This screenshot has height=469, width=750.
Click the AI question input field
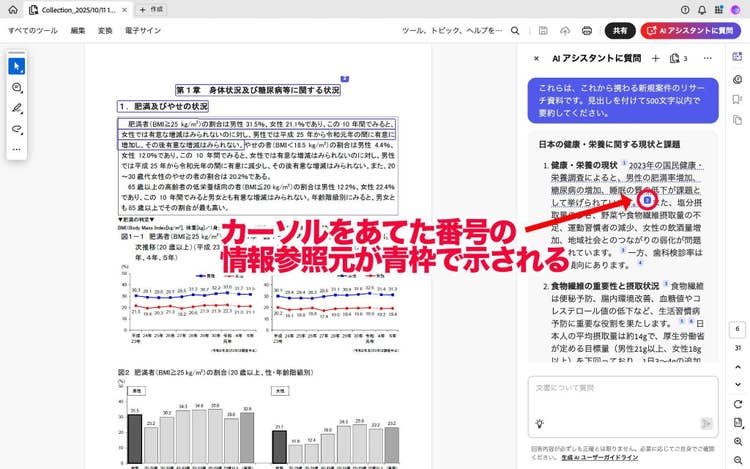point(620,390)
